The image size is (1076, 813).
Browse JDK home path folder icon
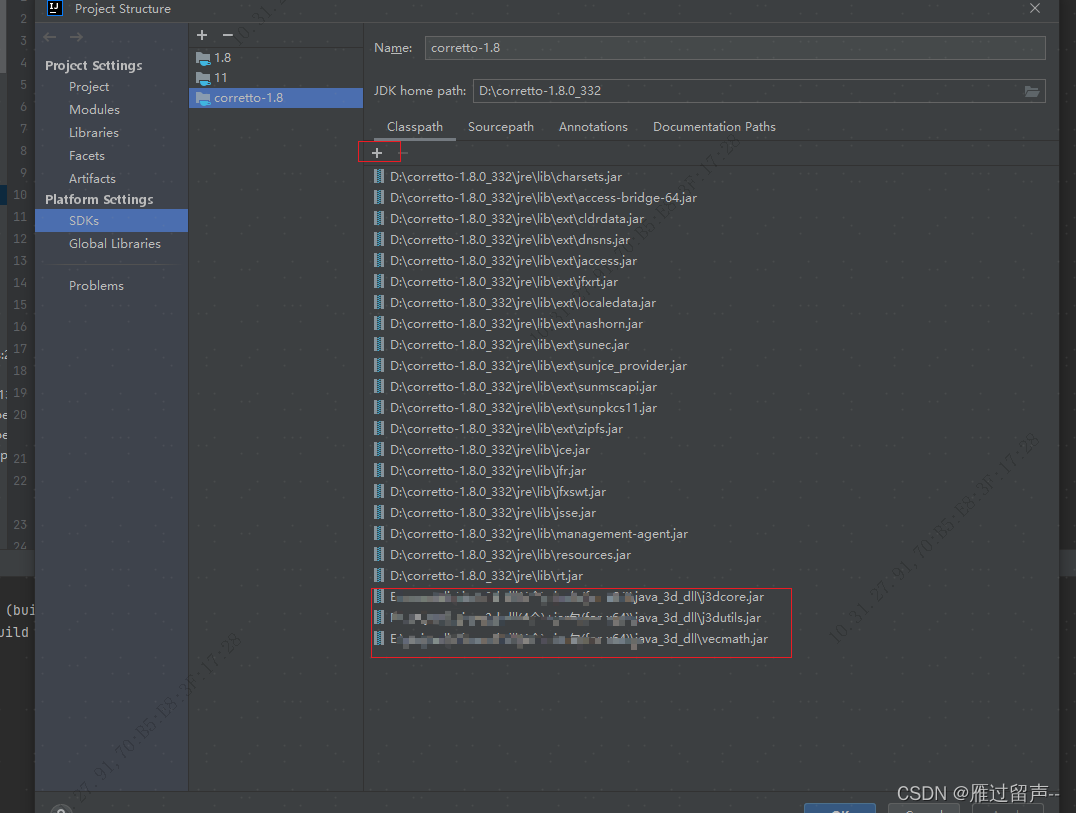click(1031, 91)
